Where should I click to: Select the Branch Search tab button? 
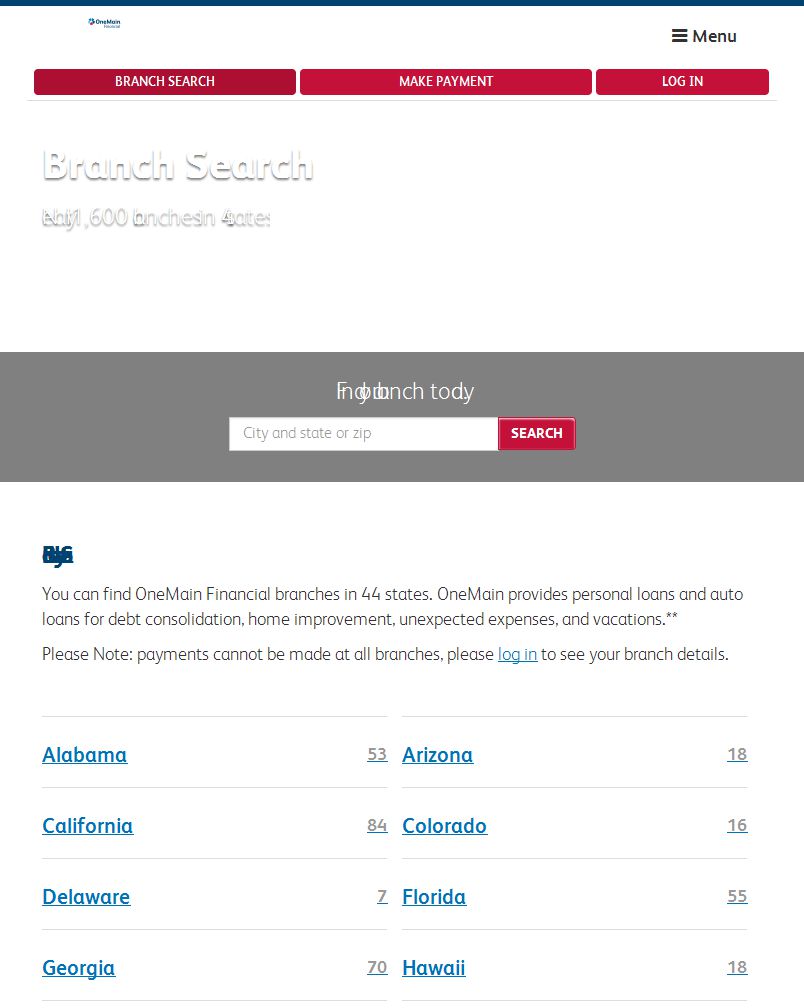(x=165, y=82)
